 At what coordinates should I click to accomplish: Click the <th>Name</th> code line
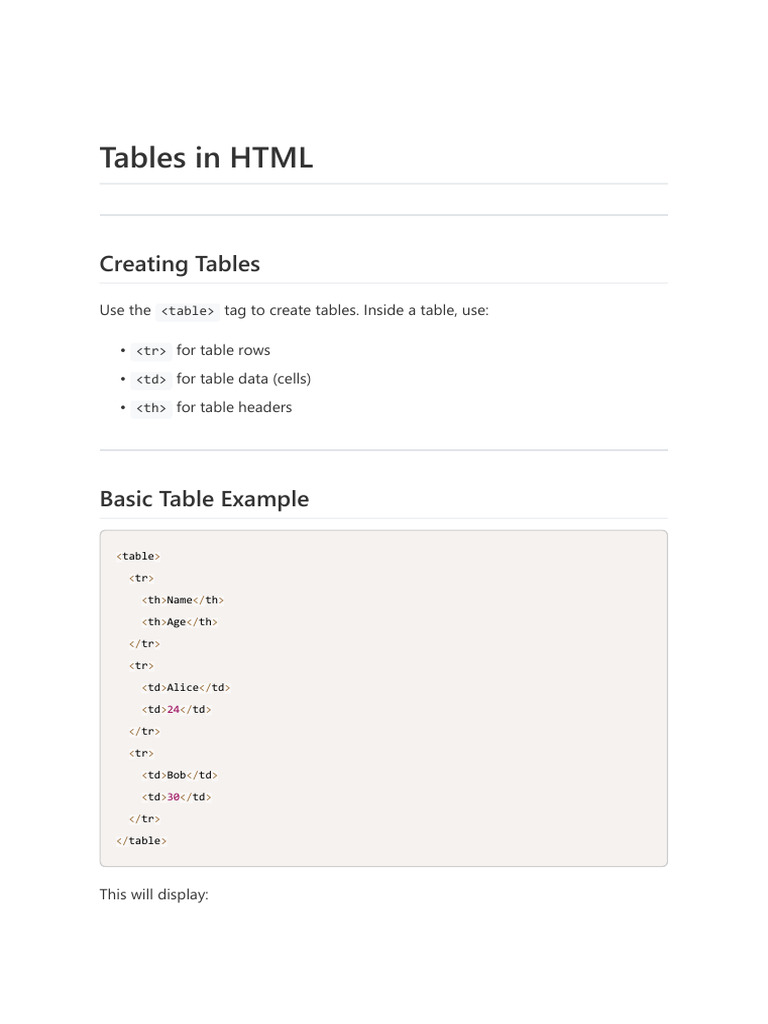coord(183,600)
